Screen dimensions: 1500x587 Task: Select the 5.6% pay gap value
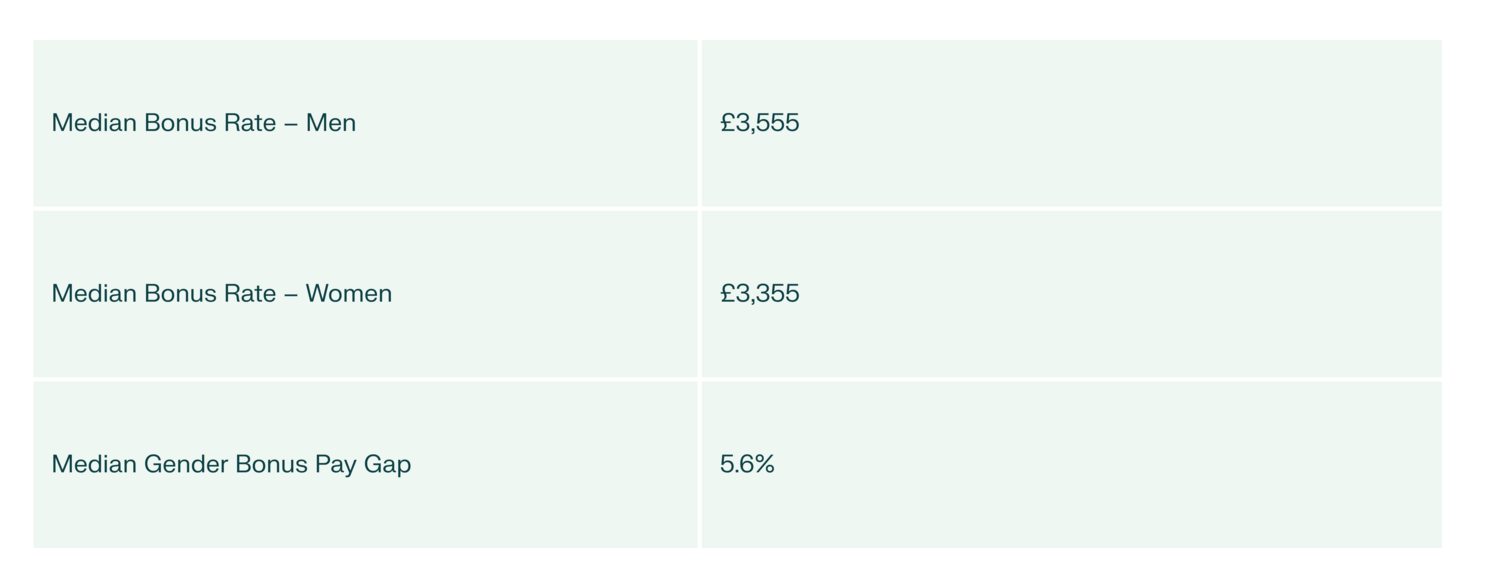[747, 464]
